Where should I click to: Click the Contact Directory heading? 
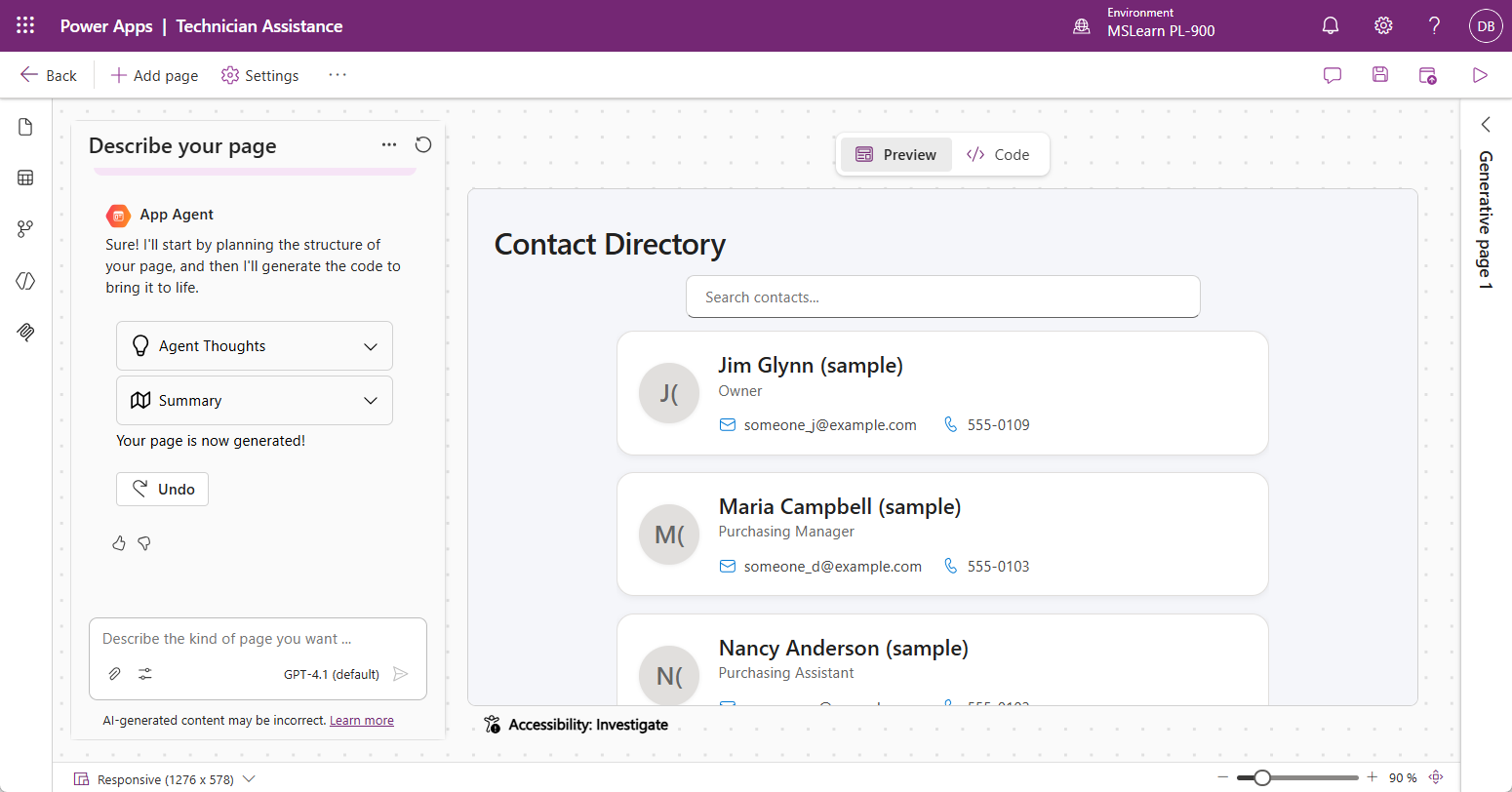610,244
